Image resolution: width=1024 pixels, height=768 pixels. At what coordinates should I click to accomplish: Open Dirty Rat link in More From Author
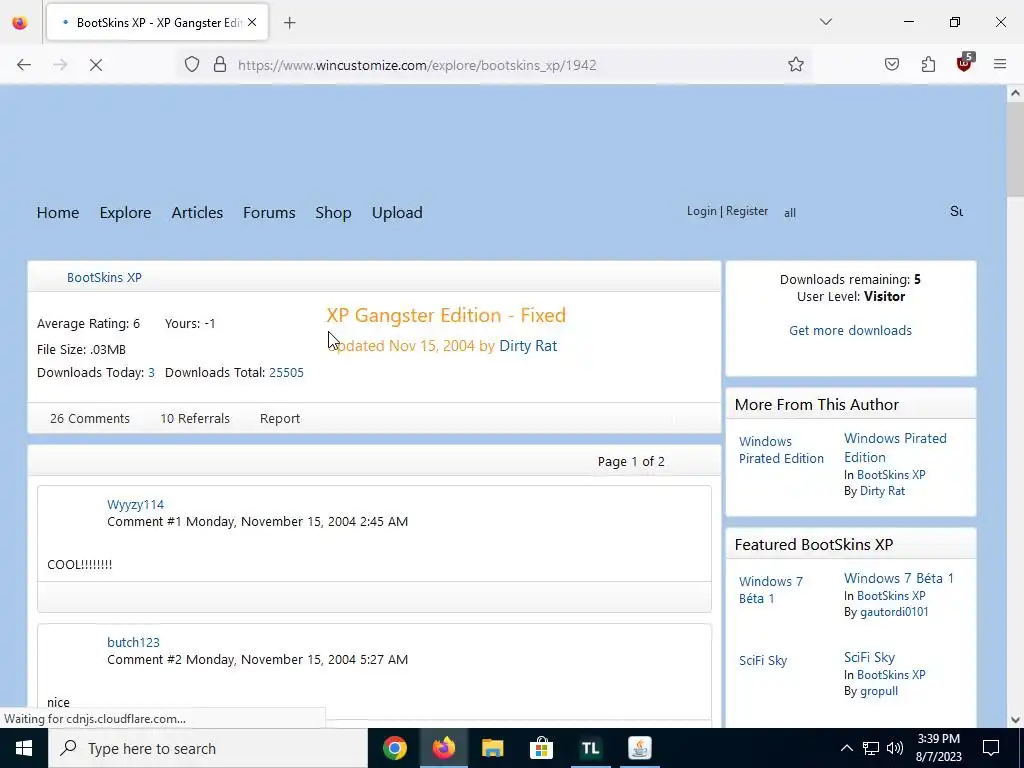[882, 491]
